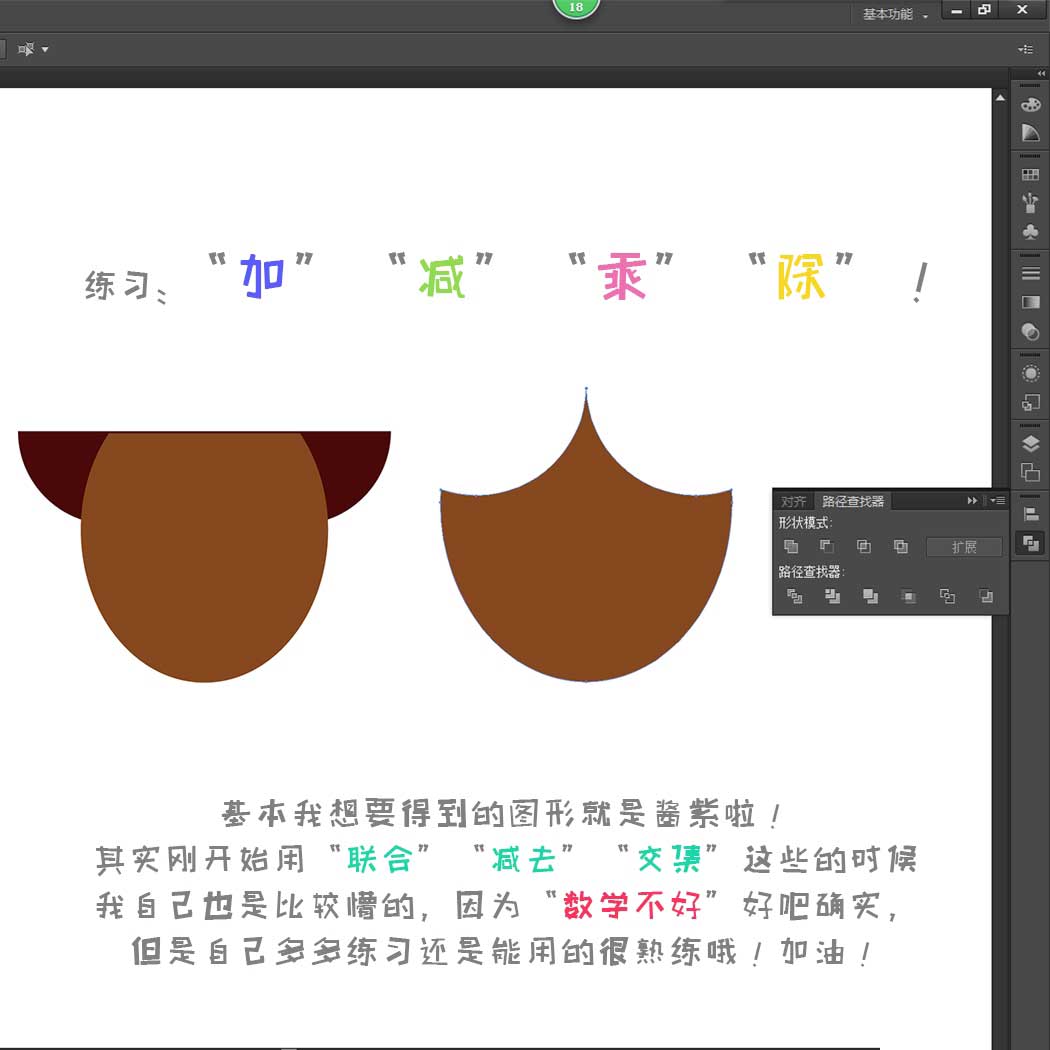Apply the Merge pathfinder
This screenshot has width=1050, height=1050.
871,596
